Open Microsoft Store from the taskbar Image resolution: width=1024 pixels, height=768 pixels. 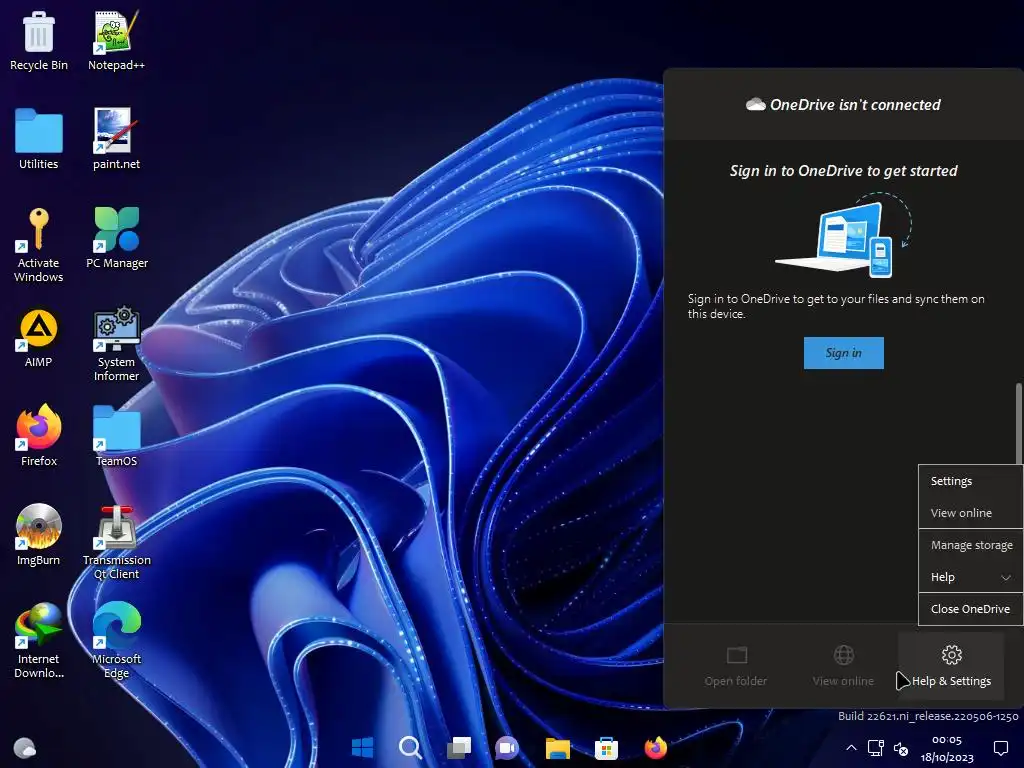point(606,747)
